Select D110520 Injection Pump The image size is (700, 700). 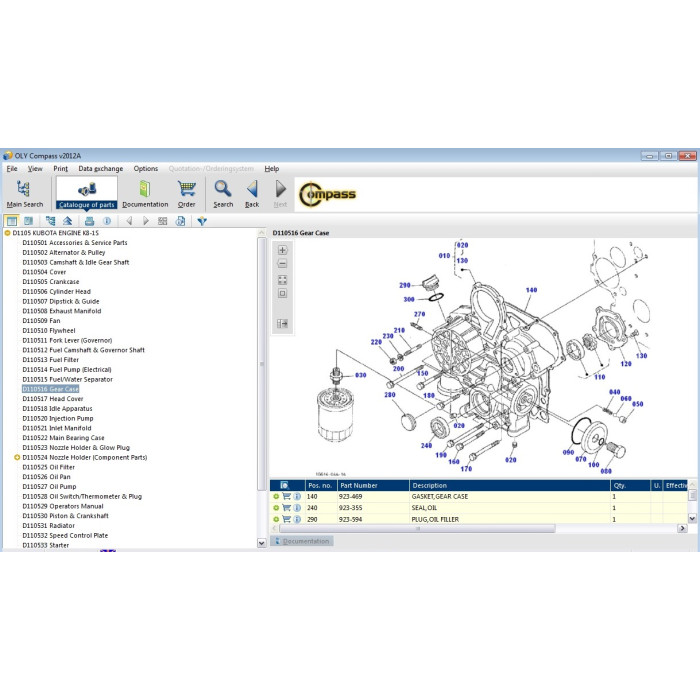point(58,418)
